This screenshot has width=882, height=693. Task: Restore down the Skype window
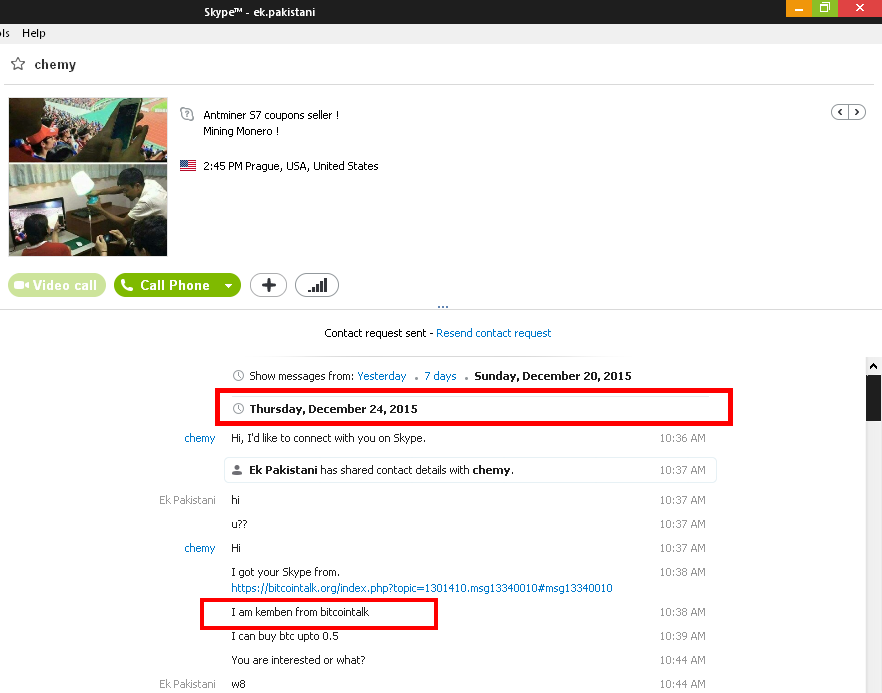click(825, 8)
